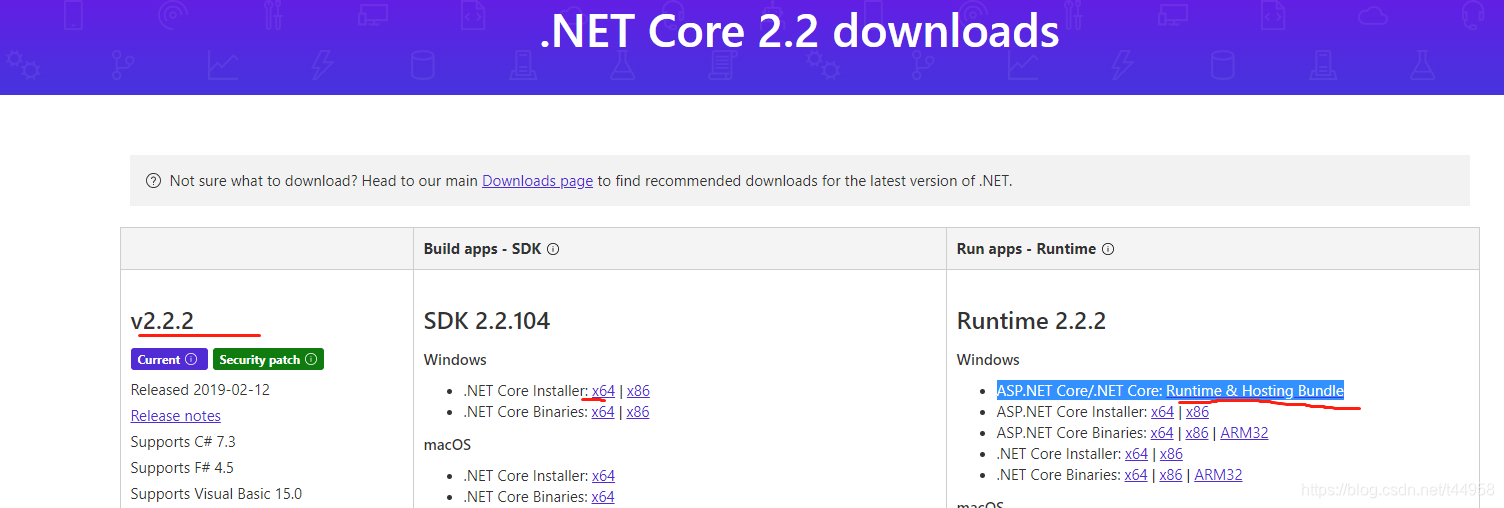Download SDK macOS .NET Core Binaries x64
The height and width of the screenshot is (508, 1504).
pyautogui.click(x=603, y=497)
